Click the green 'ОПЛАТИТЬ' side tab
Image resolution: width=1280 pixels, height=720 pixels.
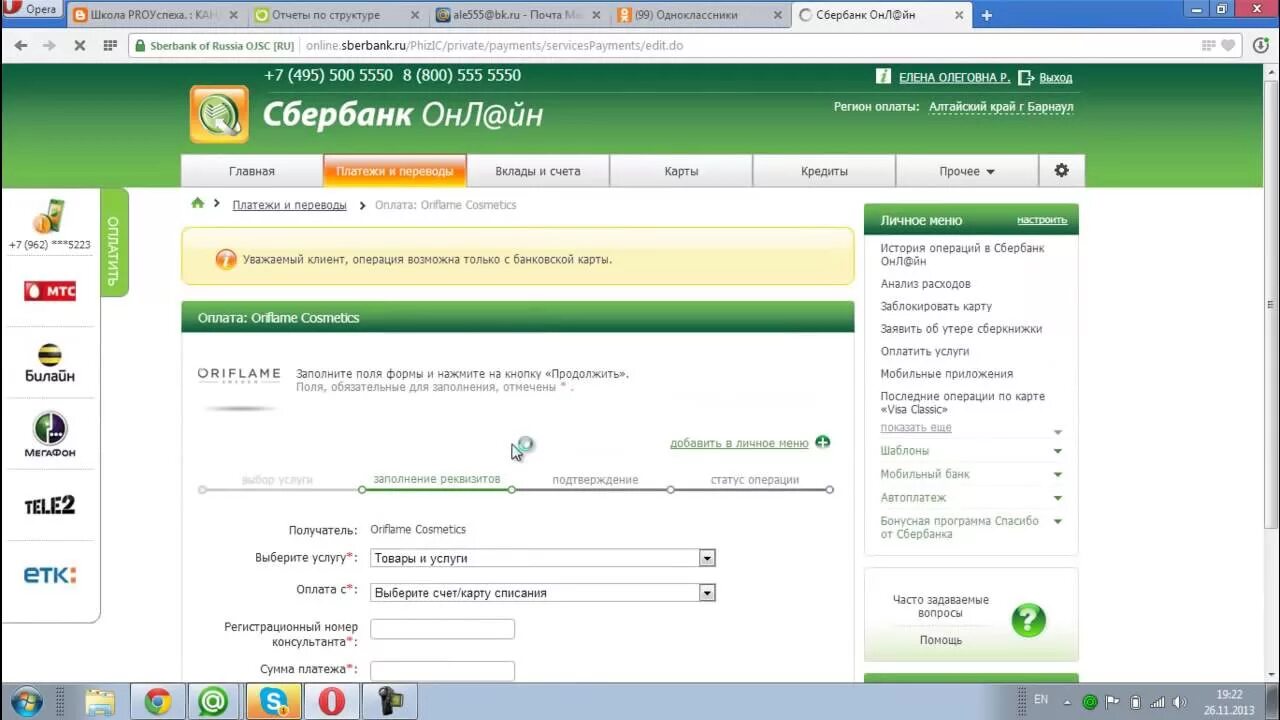pos(114,243)
